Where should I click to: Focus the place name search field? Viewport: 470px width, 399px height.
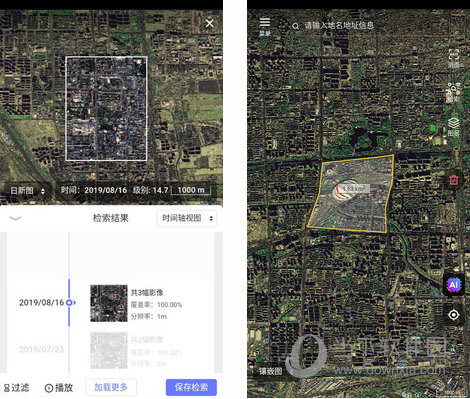coord(339,26)
